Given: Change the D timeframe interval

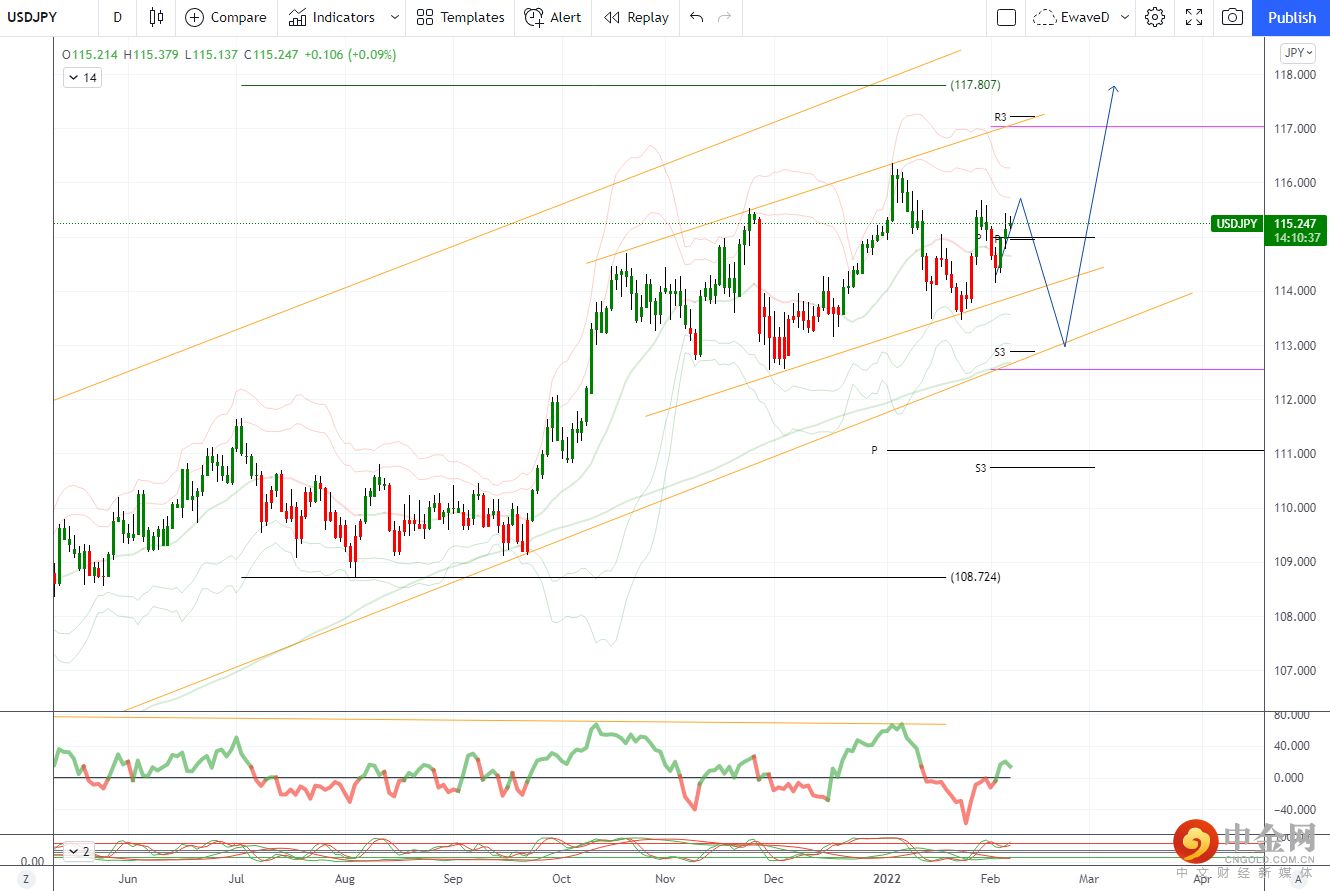Looking at the screenshot, I should pyautogui.click(x=118, y=17).
